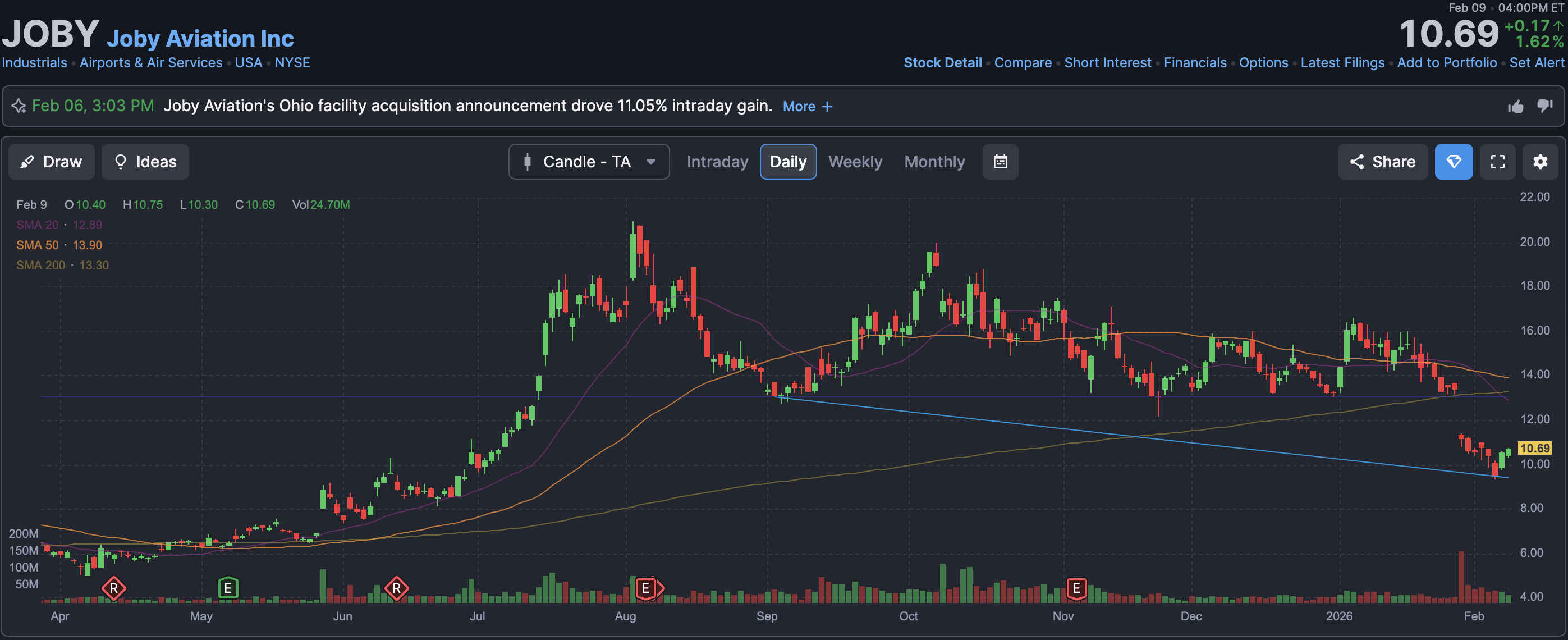Open the Candle - TA chart type dropdown

(589, 162)
